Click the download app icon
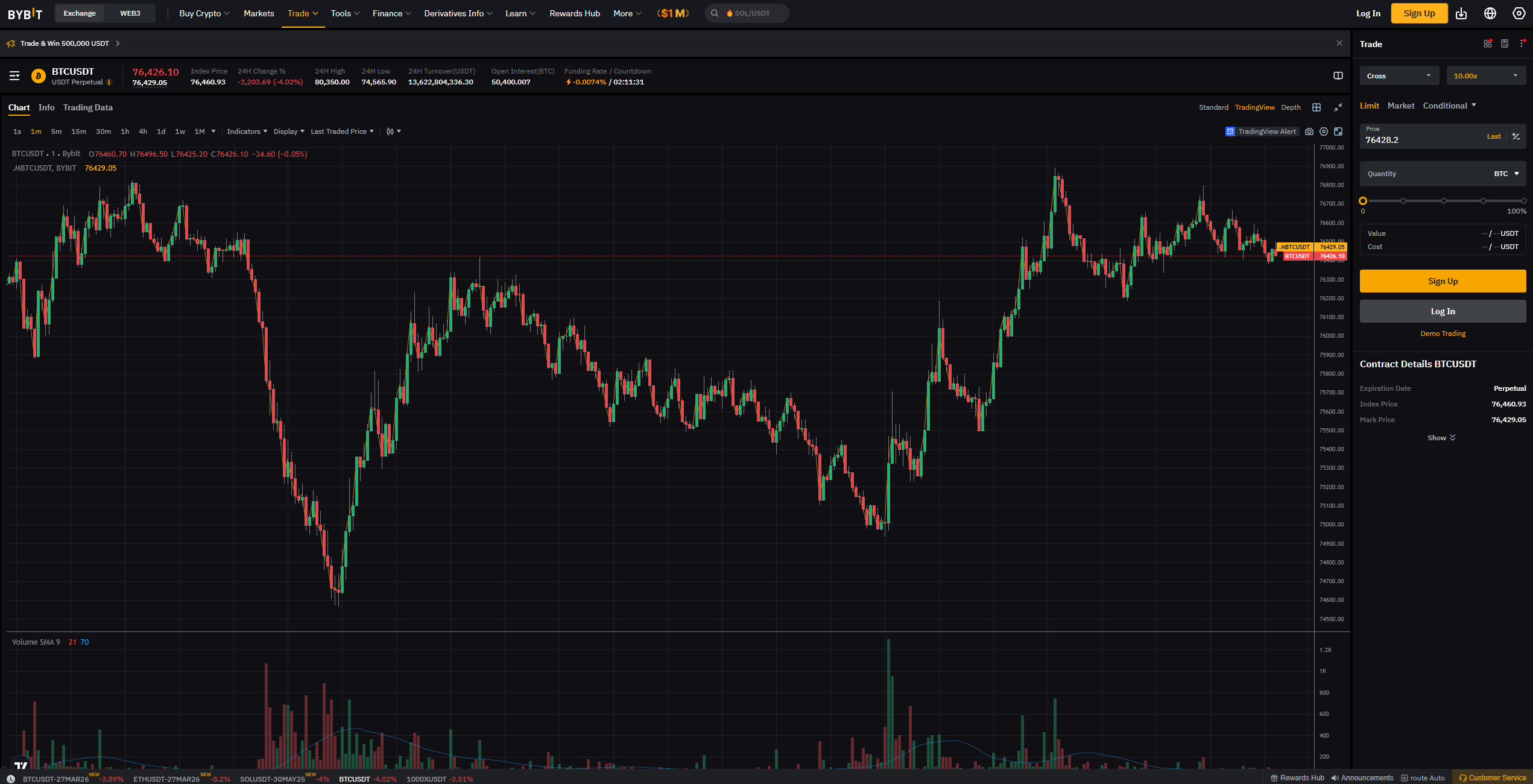 click(1461, 13)
